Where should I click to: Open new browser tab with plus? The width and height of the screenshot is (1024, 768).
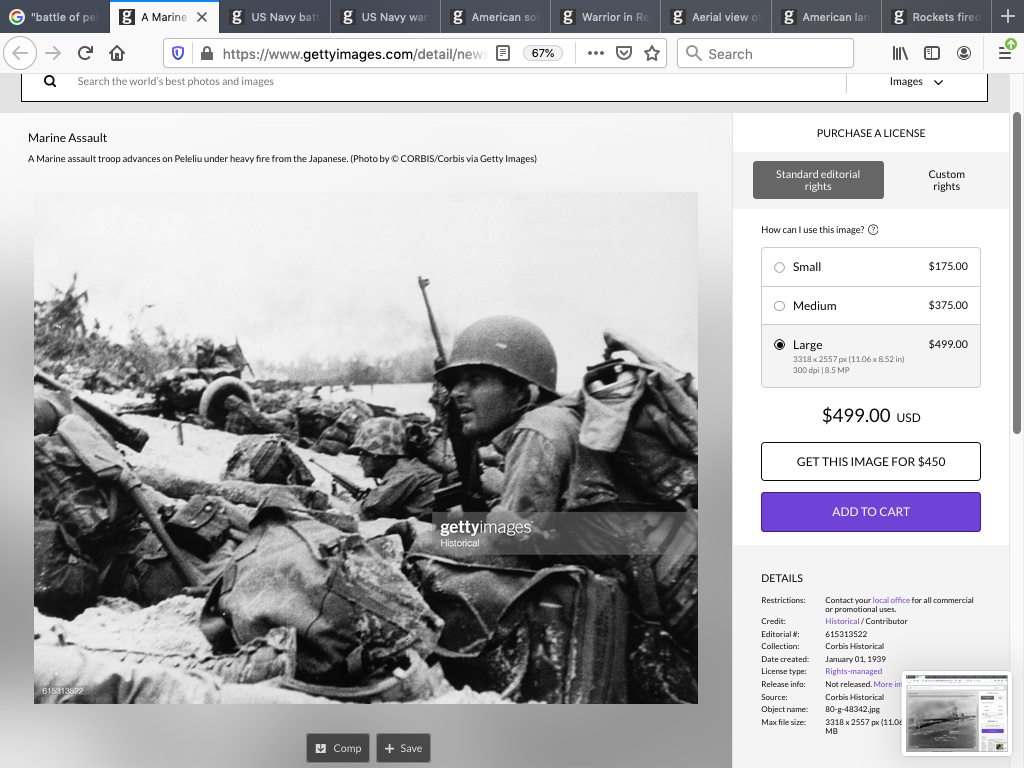[1007, 17]
